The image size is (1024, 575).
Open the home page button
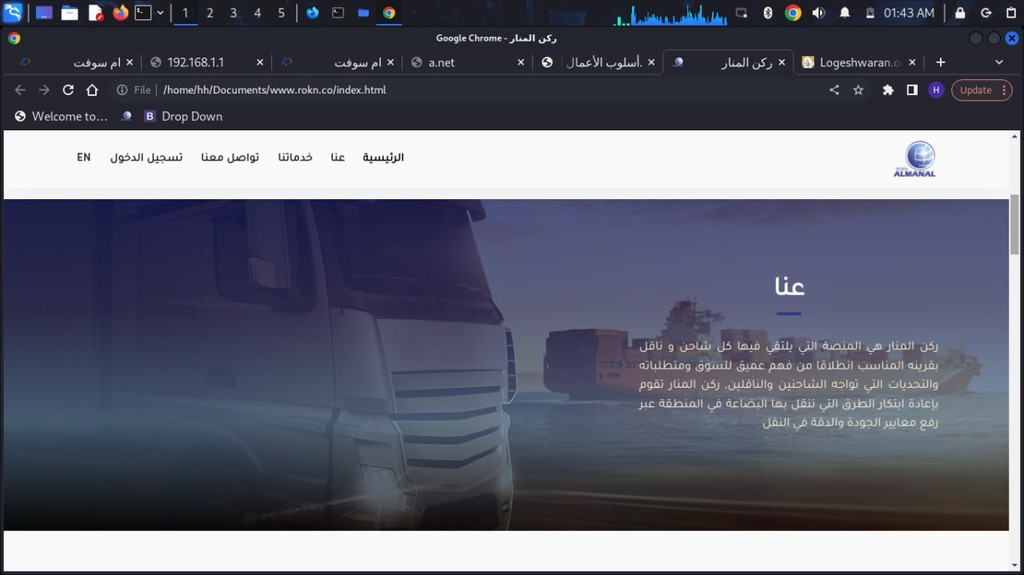coord(92,90)
